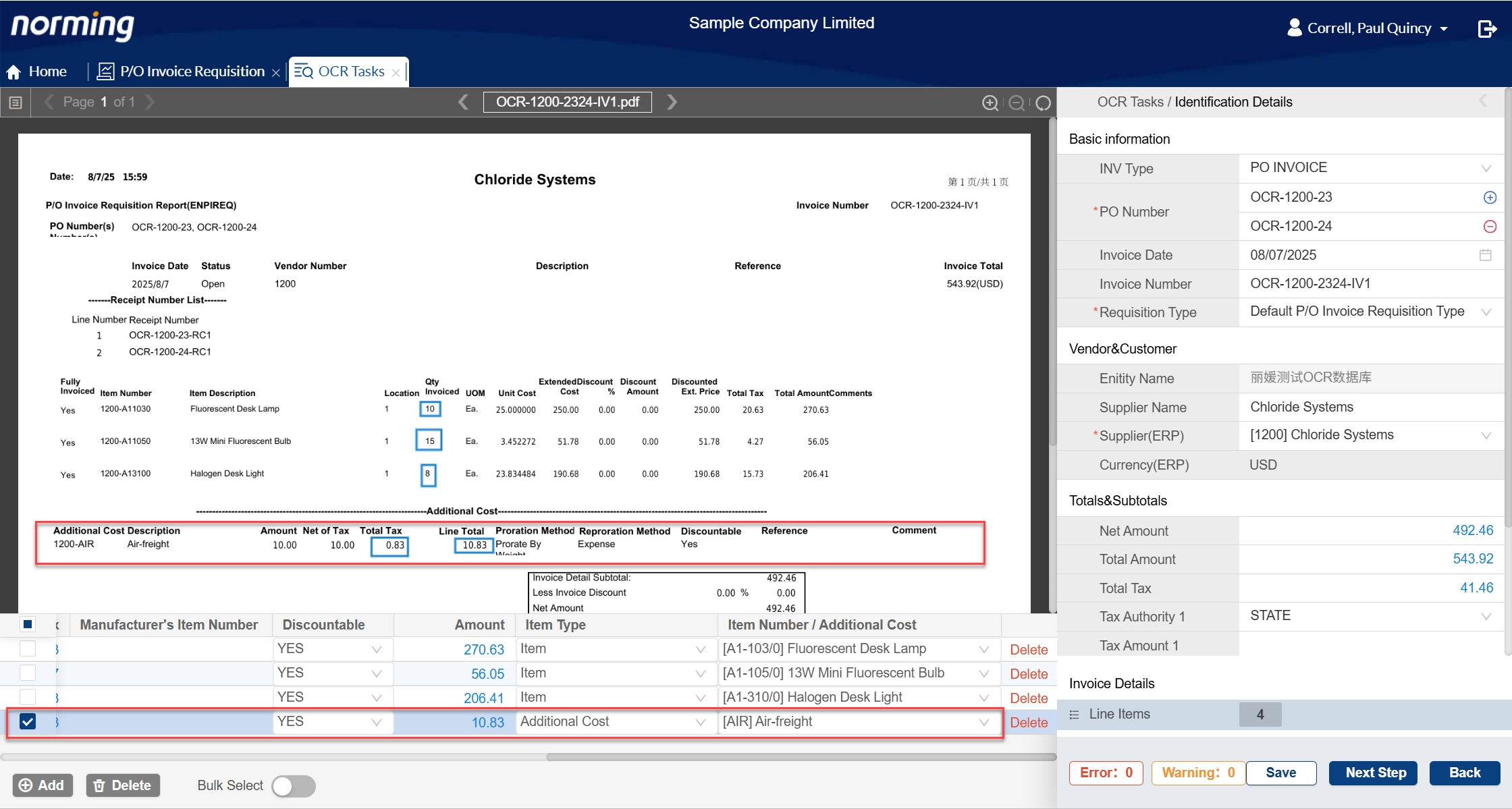Uncheck the Air-freight row checkbox
The image size is (1512, 809).
point(28,722)
